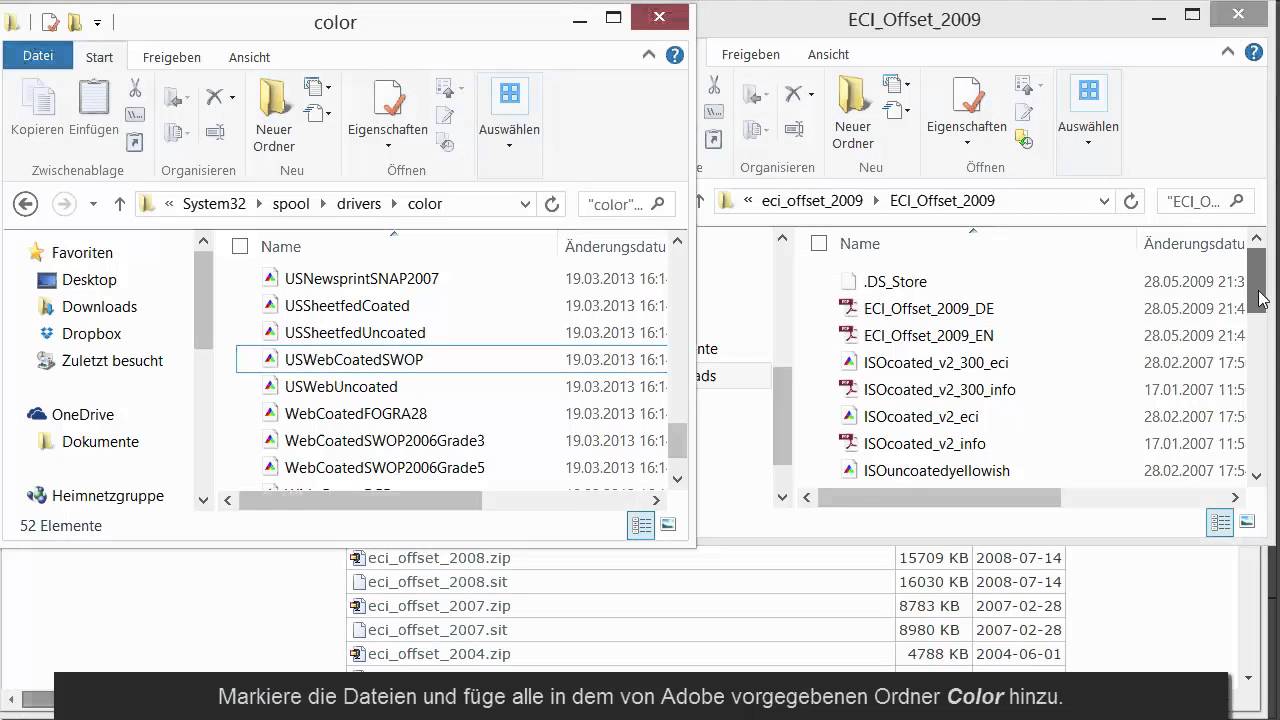
Task: Toggle details view button in ECI_Offset_2009 window
Action: 1220,521
